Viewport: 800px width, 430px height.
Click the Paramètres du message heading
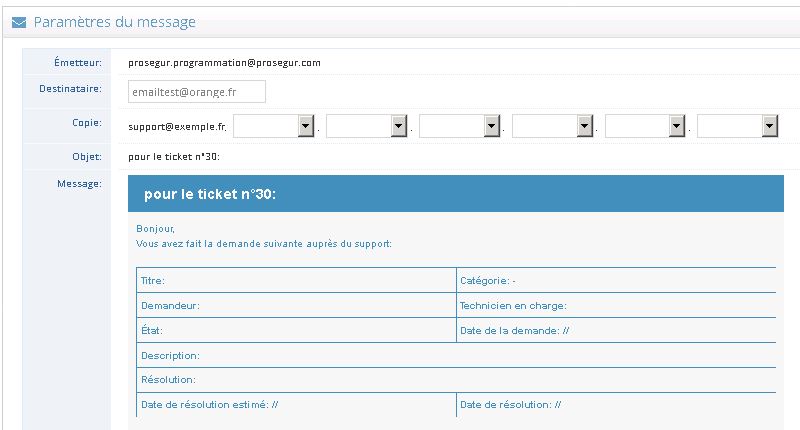pos(115,22)
